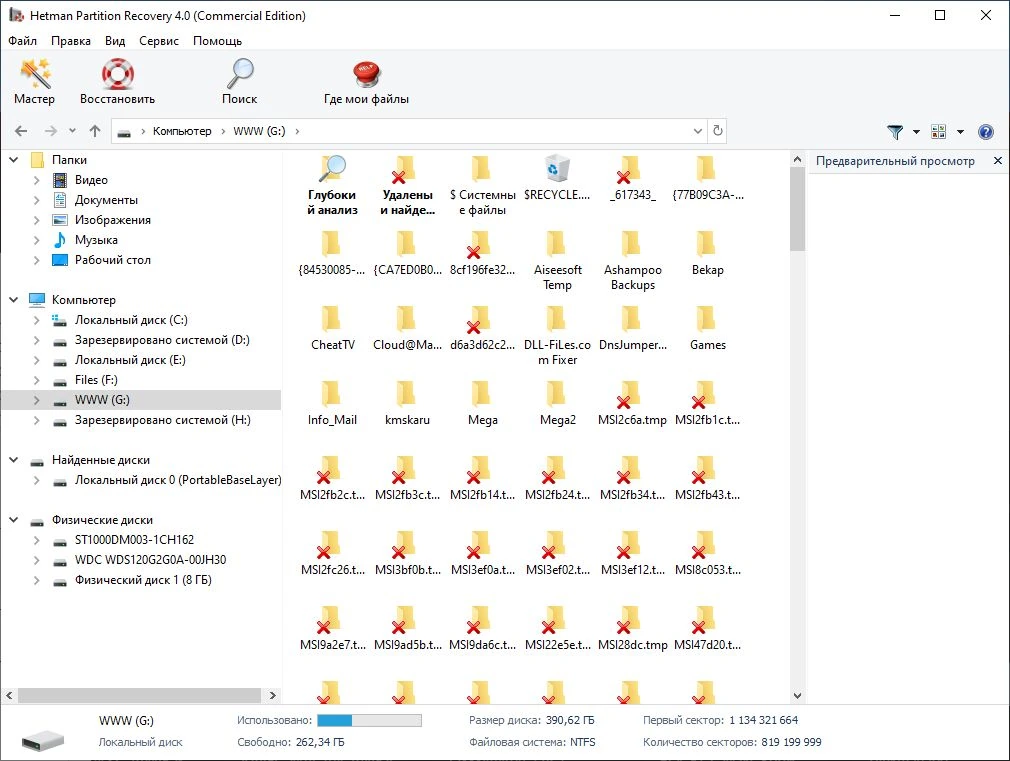Close the Предварительный просмотр panel
Viewport: 1010px width, 761px height.
pos(998,160)
